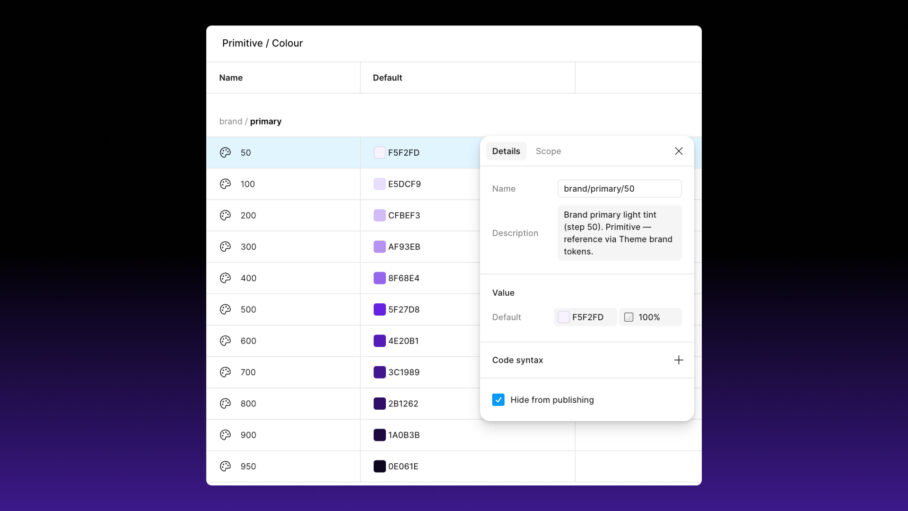Select the variable name 400
This screenshot has width=908, height=511.
(248, 278)
